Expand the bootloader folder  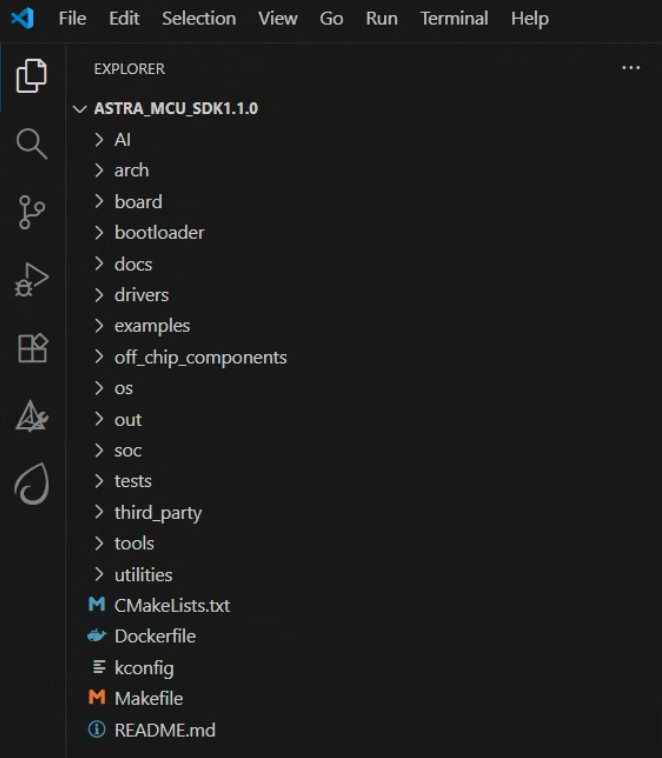(x=159, y=232)
